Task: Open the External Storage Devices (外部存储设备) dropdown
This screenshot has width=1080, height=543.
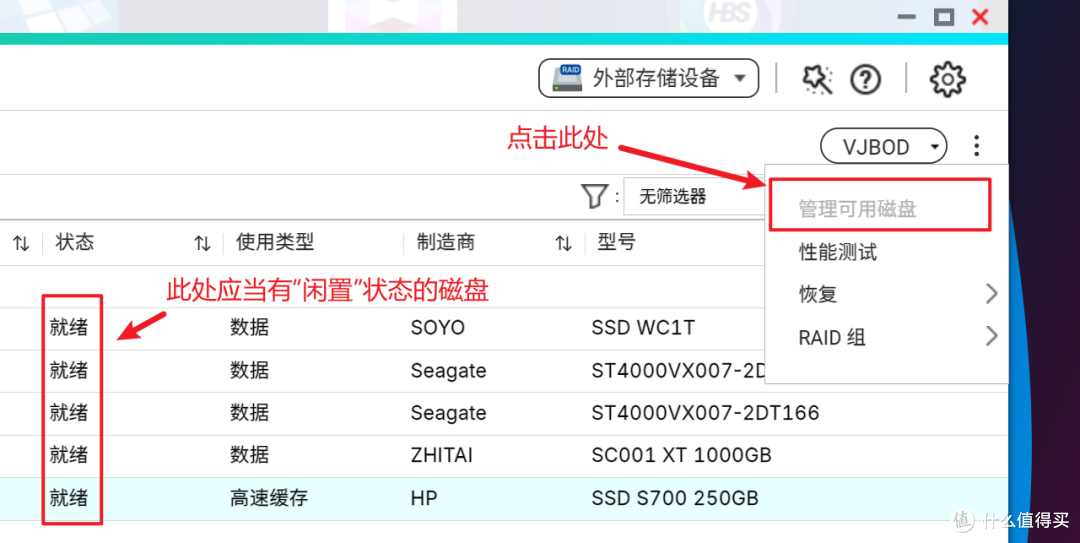Action: point(648,78)
